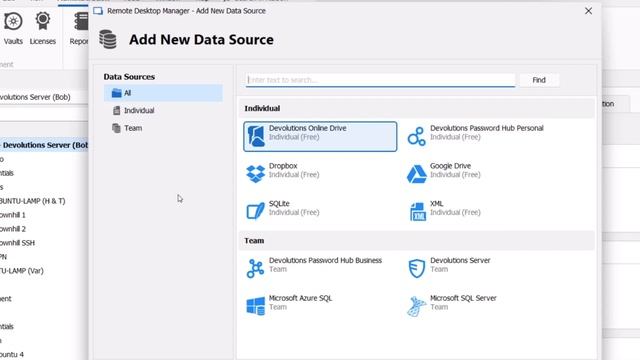Click the Dropbox label text
The image size is (640, 360).
[283, 166]
